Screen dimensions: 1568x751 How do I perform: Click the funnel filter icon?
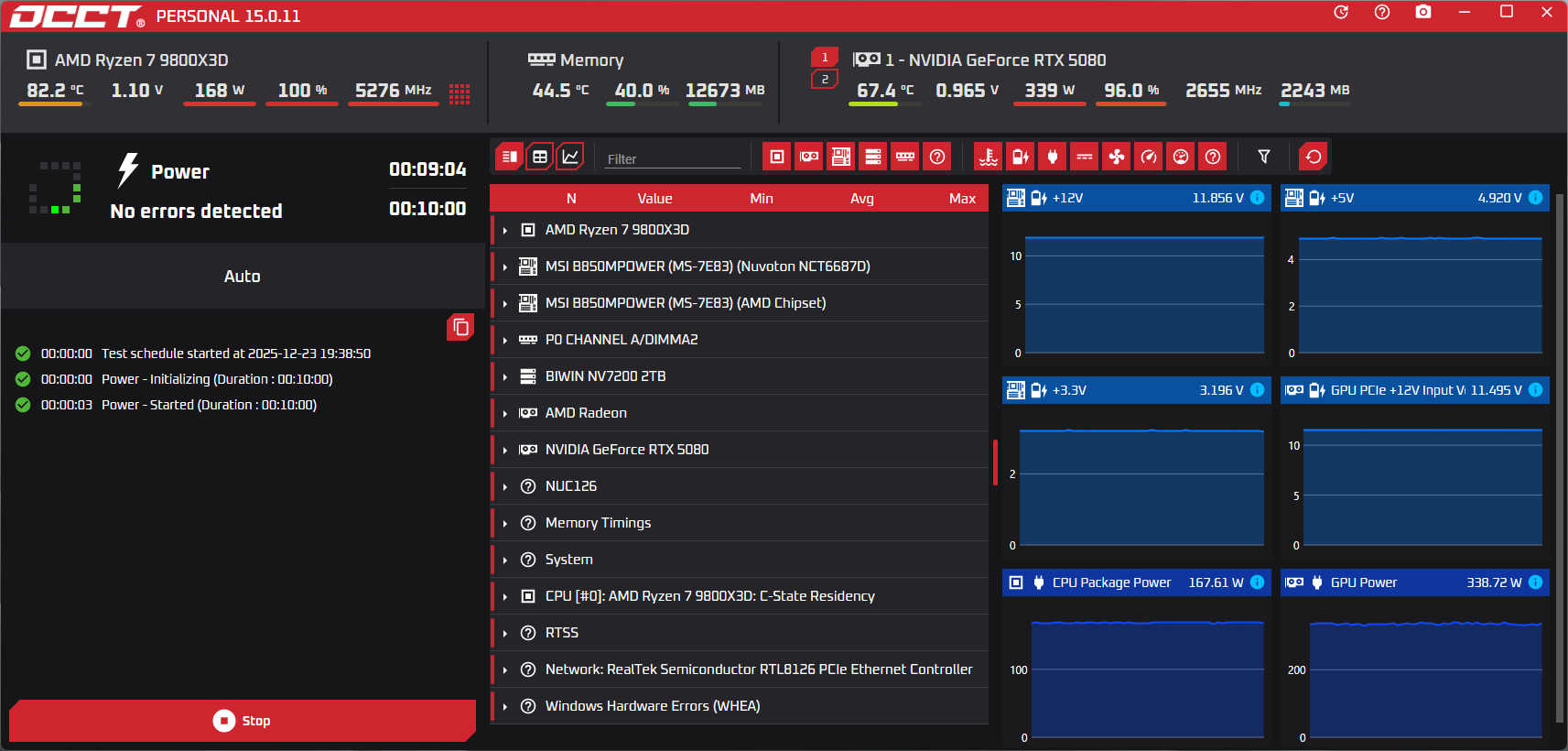tap(1264, 157)
